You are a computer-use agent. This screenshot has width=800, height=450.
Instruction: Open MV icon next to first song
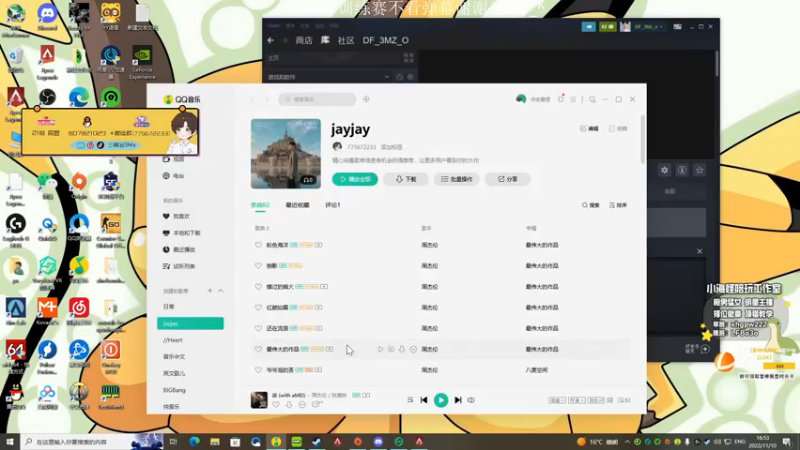click(319, 245)
